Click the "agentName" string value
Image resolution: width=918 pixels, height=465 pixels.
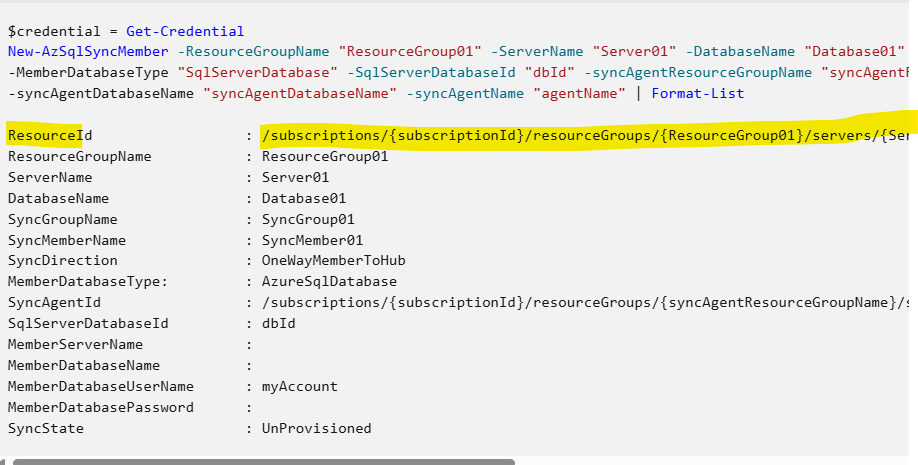(x=580, y=94)
